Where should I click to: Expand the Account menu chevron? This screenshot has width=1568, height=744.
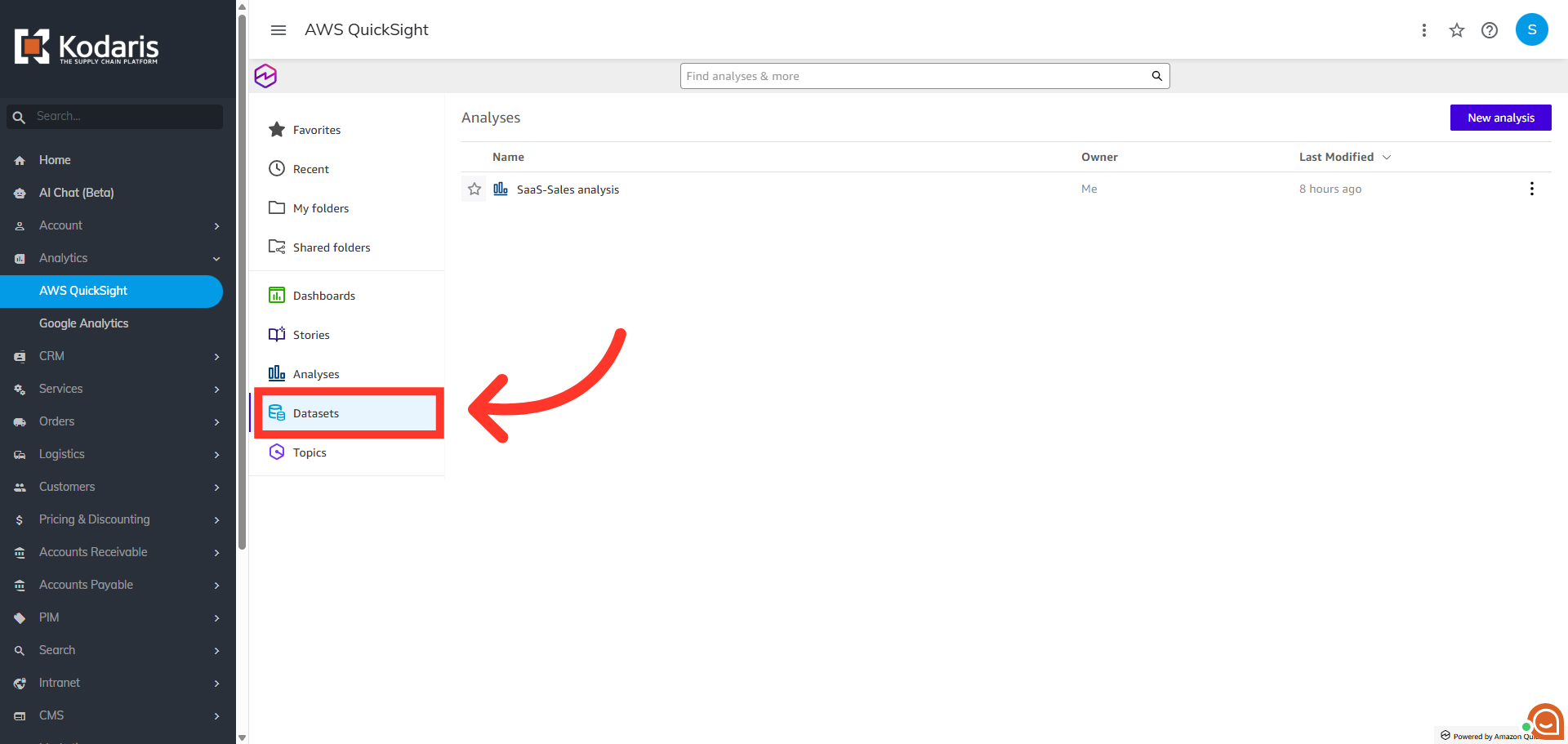[216, 226]
